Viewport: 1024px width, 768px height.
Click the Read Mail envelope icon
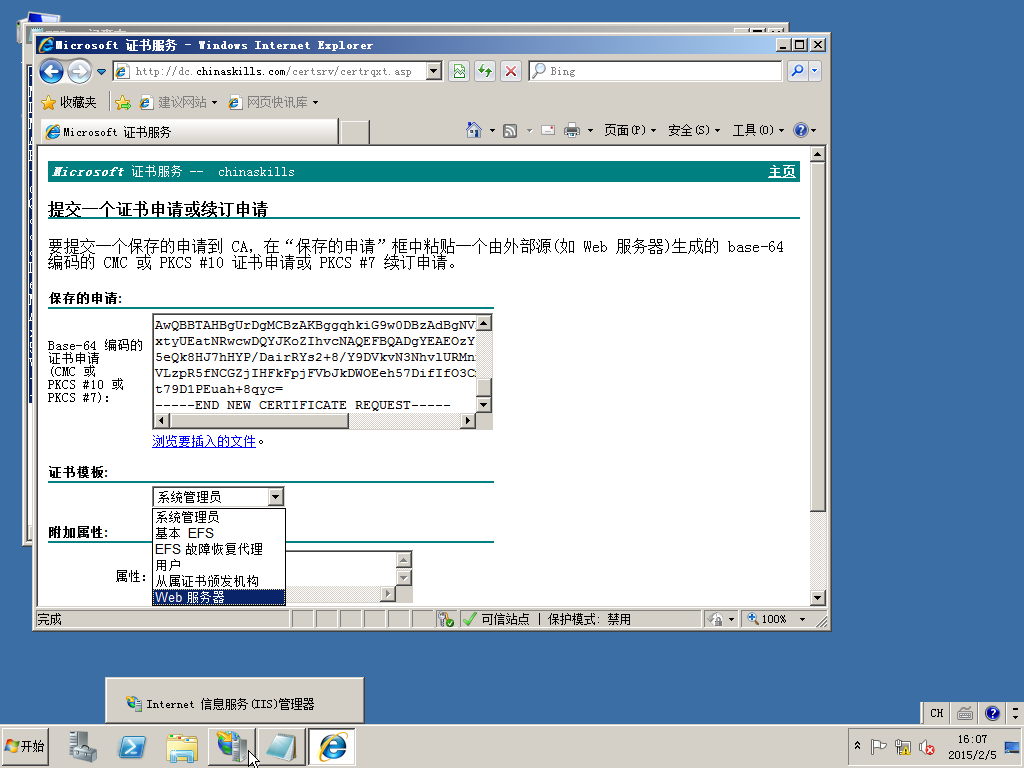coord(548,131)
